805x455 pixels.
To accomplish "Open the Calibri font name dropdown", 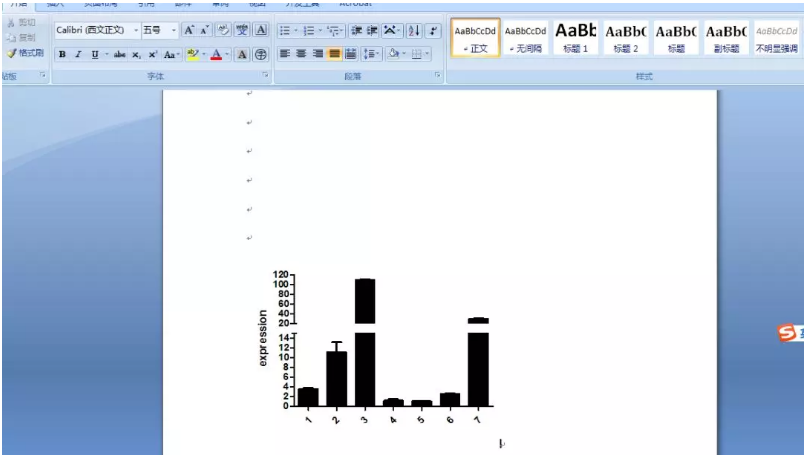I will pos(136,31).
